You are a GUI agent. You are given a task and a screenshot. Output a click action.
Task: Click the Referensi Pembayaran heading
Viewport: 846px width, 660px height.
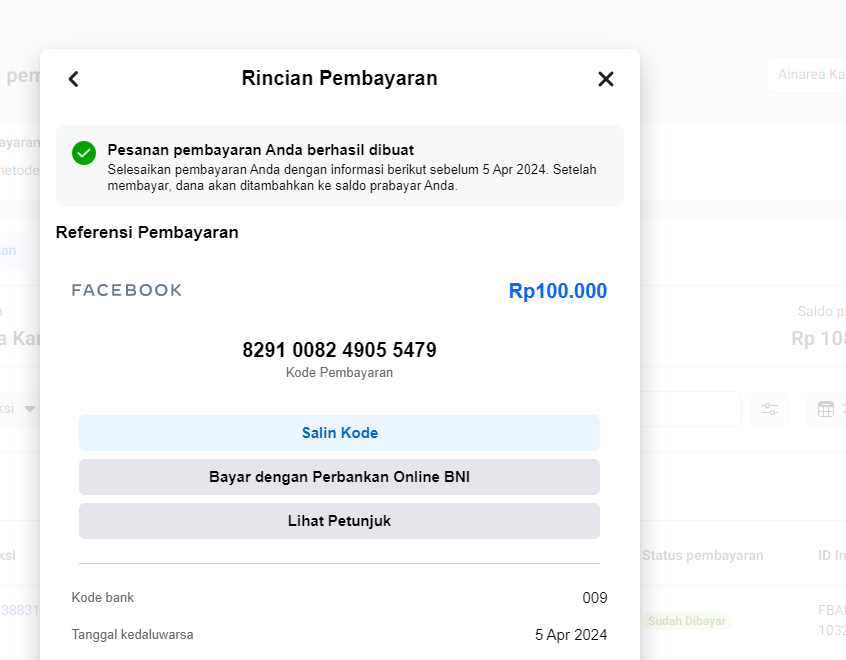[147, 233]
